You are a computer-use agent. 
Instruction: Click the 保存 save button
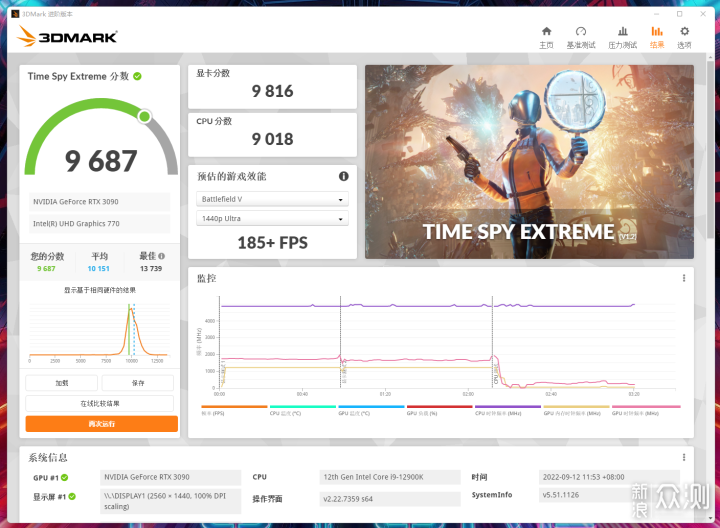(138, 383)
